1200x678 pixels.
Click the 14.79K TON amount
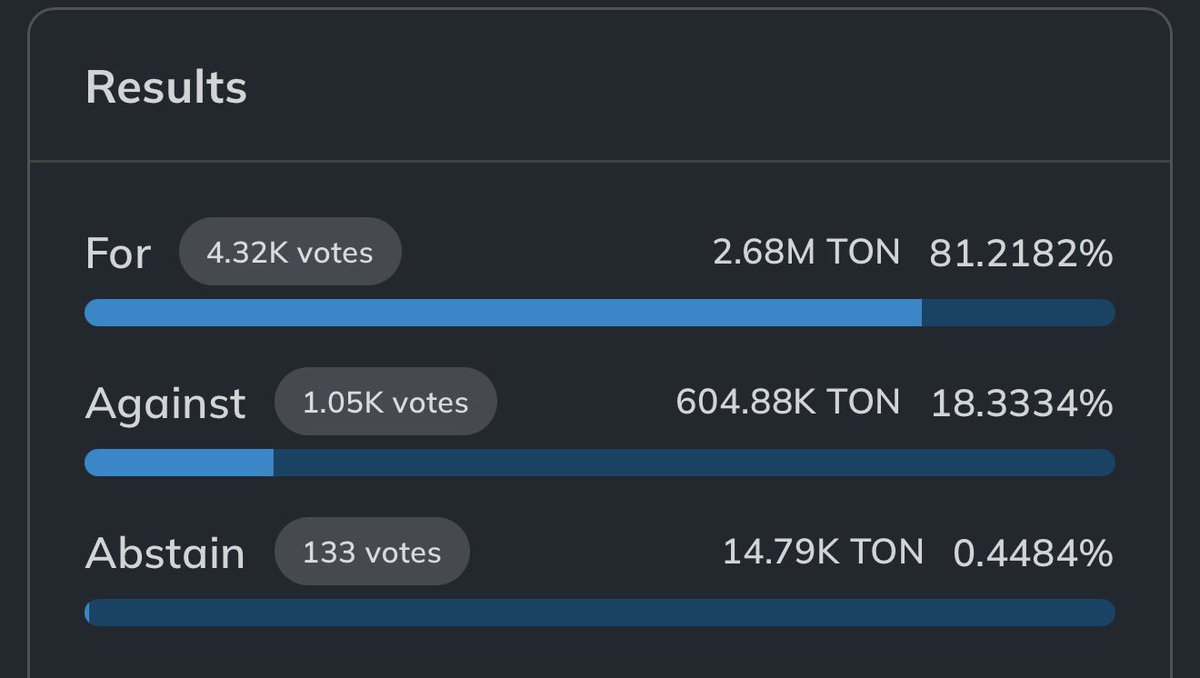click(823, 552)
